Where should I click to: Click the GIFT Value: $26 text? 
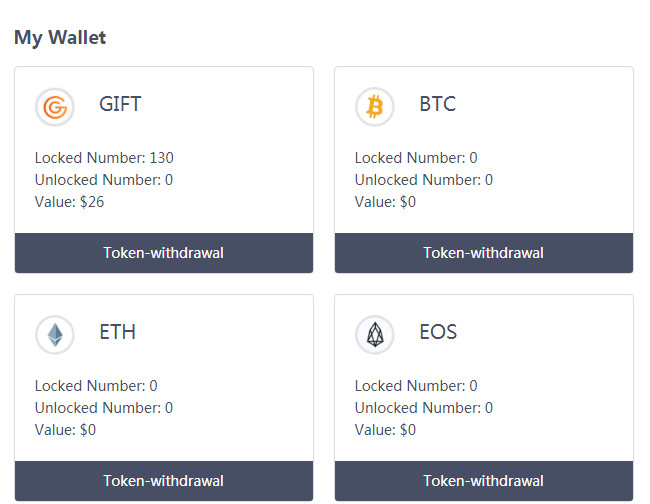[x=70, y=202]
